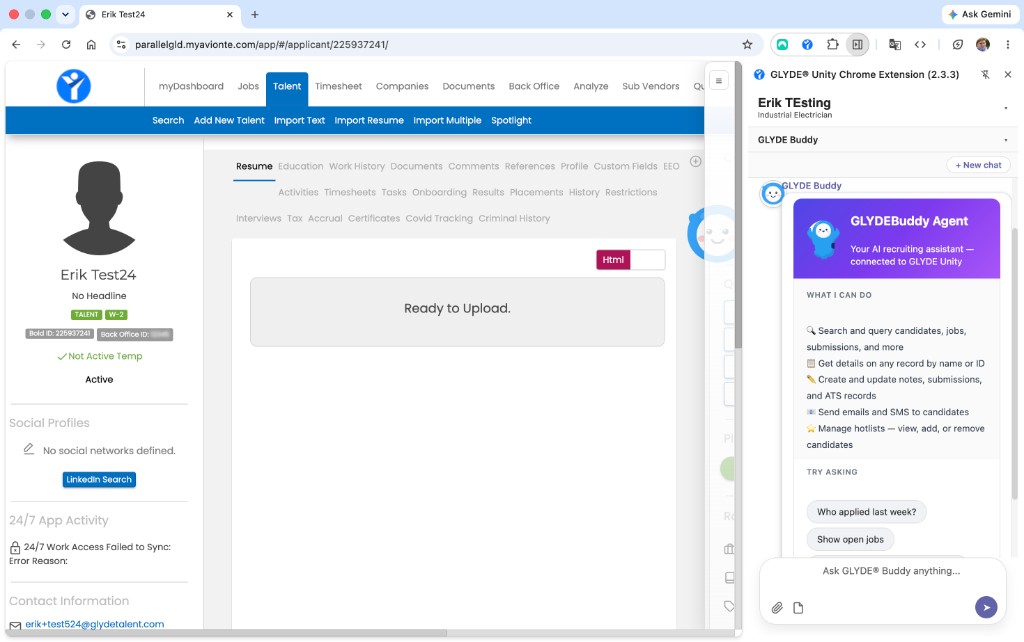Viewport: 1024px width, 642px height.
Task: Send the message to GLYDE Buddy
Action: pos(986,607)
